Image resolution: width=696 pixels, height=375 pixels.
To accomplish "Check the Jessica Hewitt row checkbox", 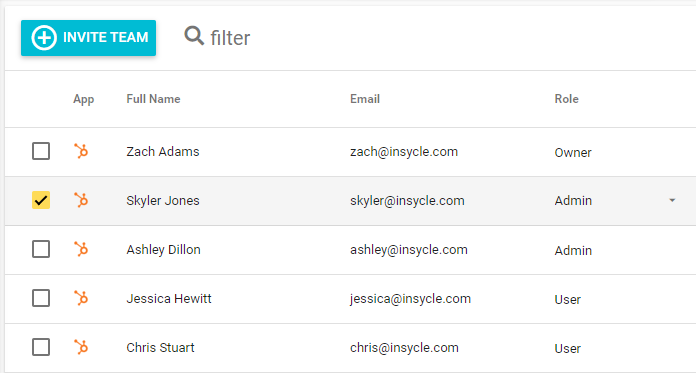I will click(x=41, y=298).
